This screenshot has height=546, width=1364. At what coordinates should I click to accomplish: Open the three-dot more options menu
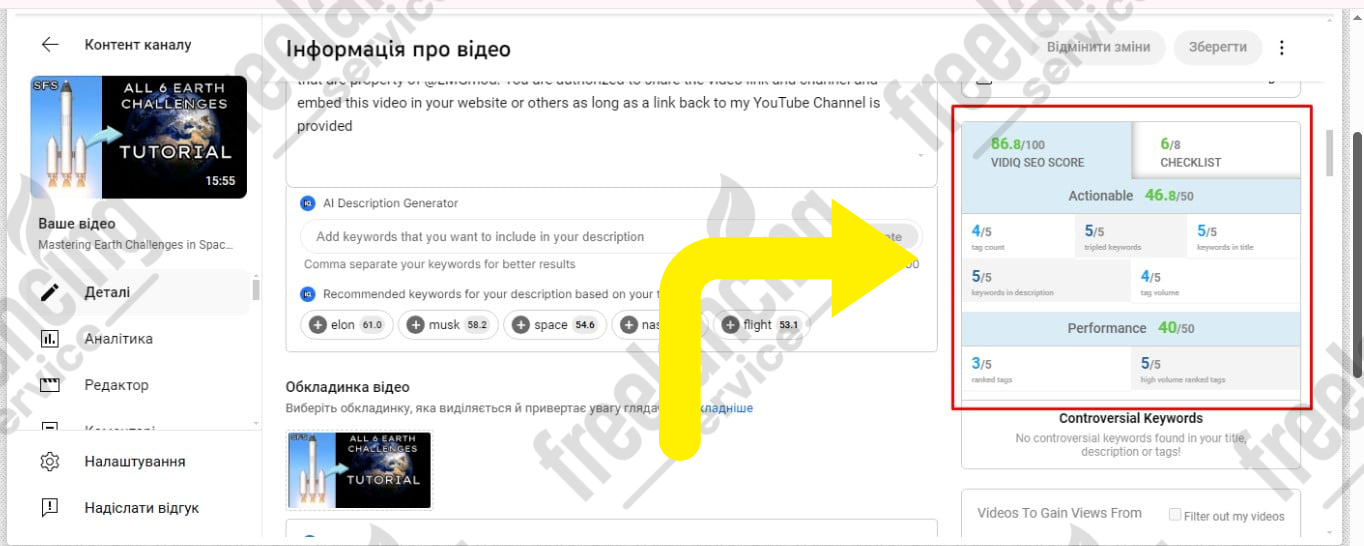tap(1282, 47)
